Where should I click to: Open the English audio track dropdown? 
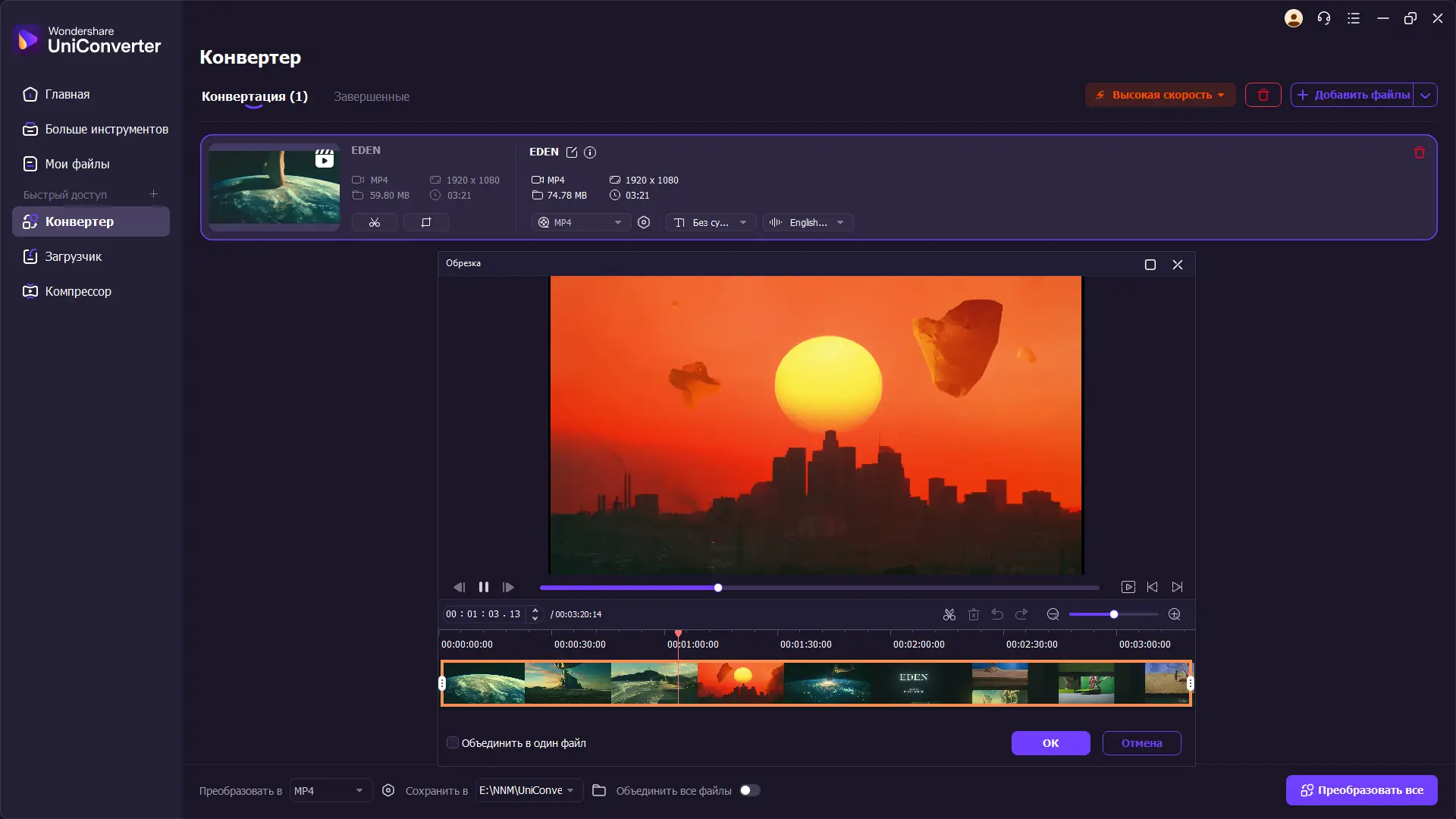point(808,222)
